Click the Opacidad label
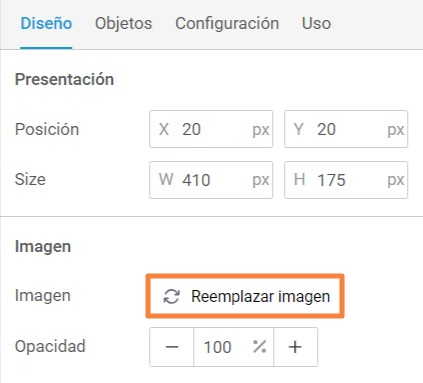 [x=50, y=346]
